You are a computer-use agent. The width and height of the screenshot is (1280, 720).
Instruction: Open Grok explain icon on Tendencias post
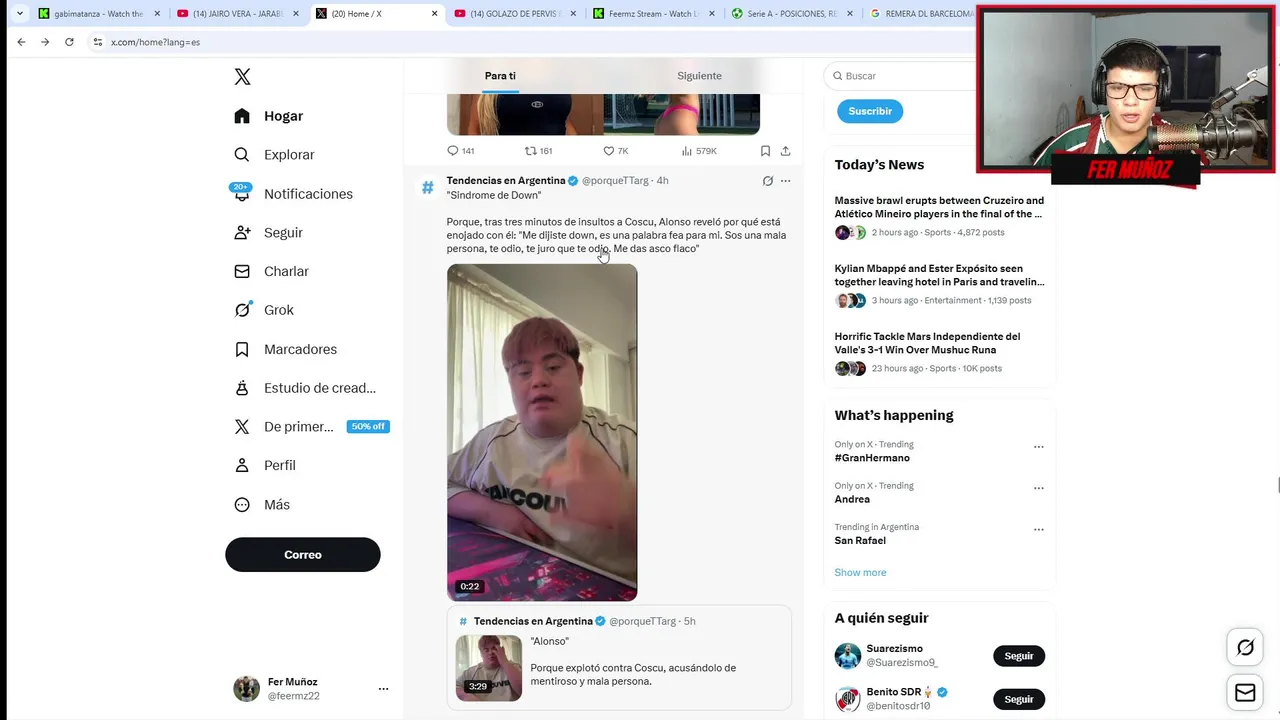click(x=767, y=181)
